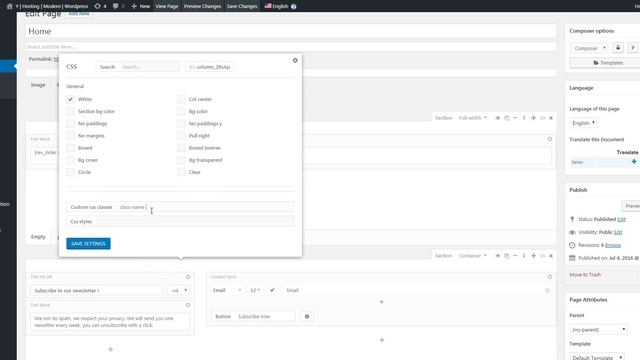Click the plus icon in the Container section toolbar
Viewport: 640px width, 360px height.
[x=533, y=256]
